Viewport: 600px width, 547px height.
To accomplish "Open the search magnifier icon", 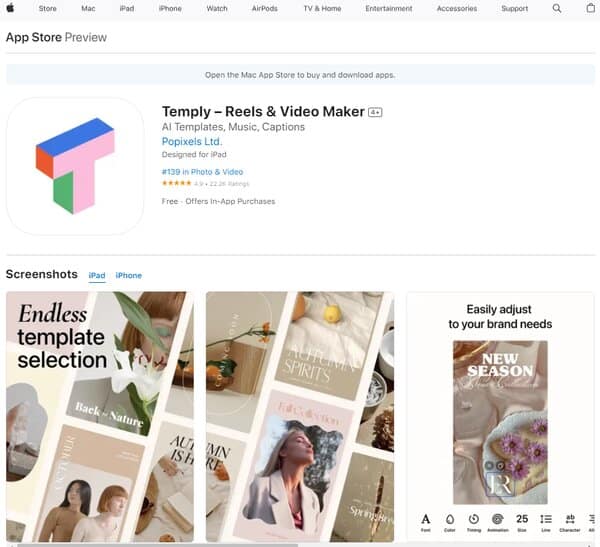I will pos(557,8).
